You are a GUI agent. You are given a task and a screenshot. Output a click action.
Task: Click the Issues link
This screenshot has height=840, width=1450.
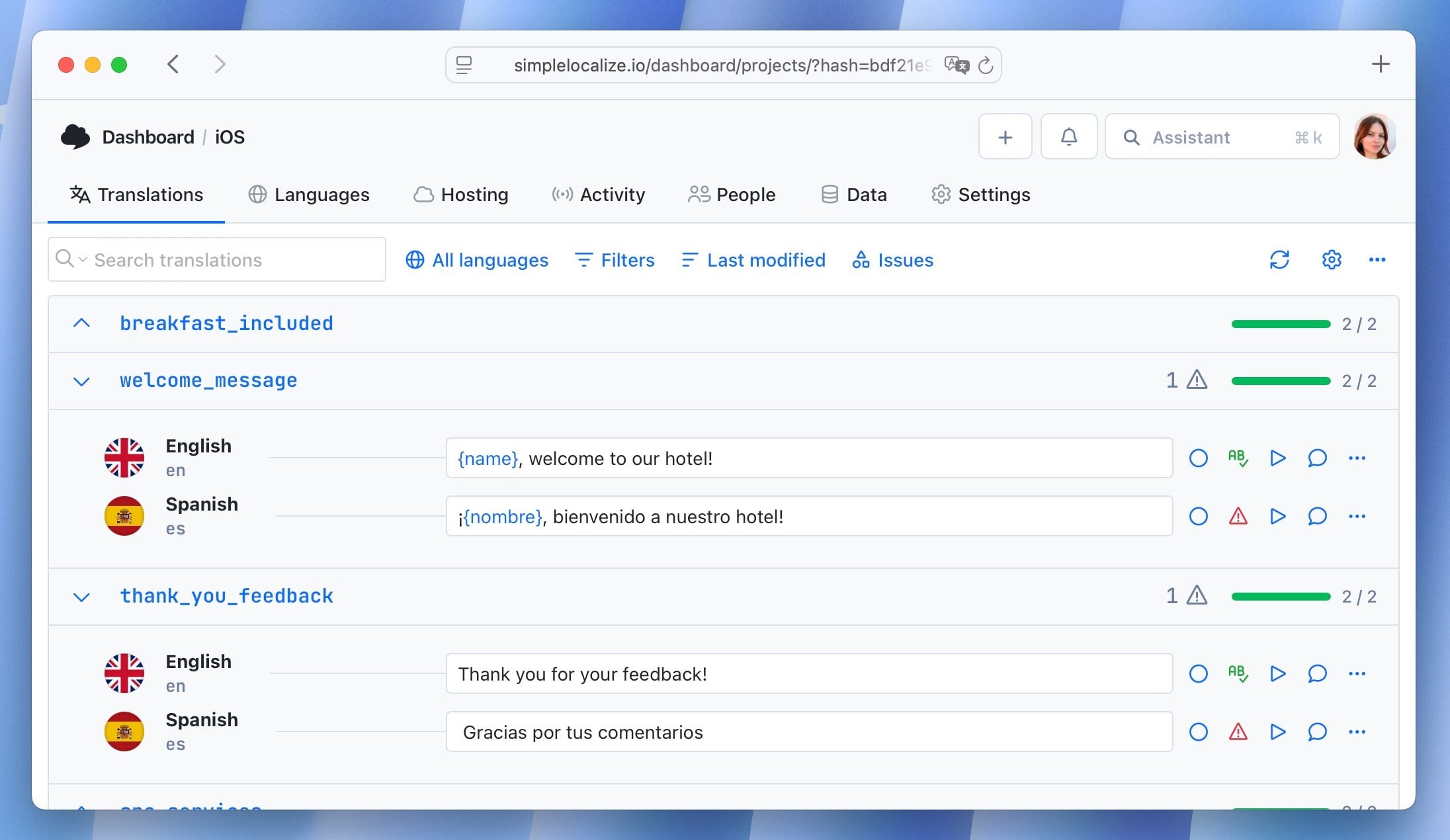[893, 260]
